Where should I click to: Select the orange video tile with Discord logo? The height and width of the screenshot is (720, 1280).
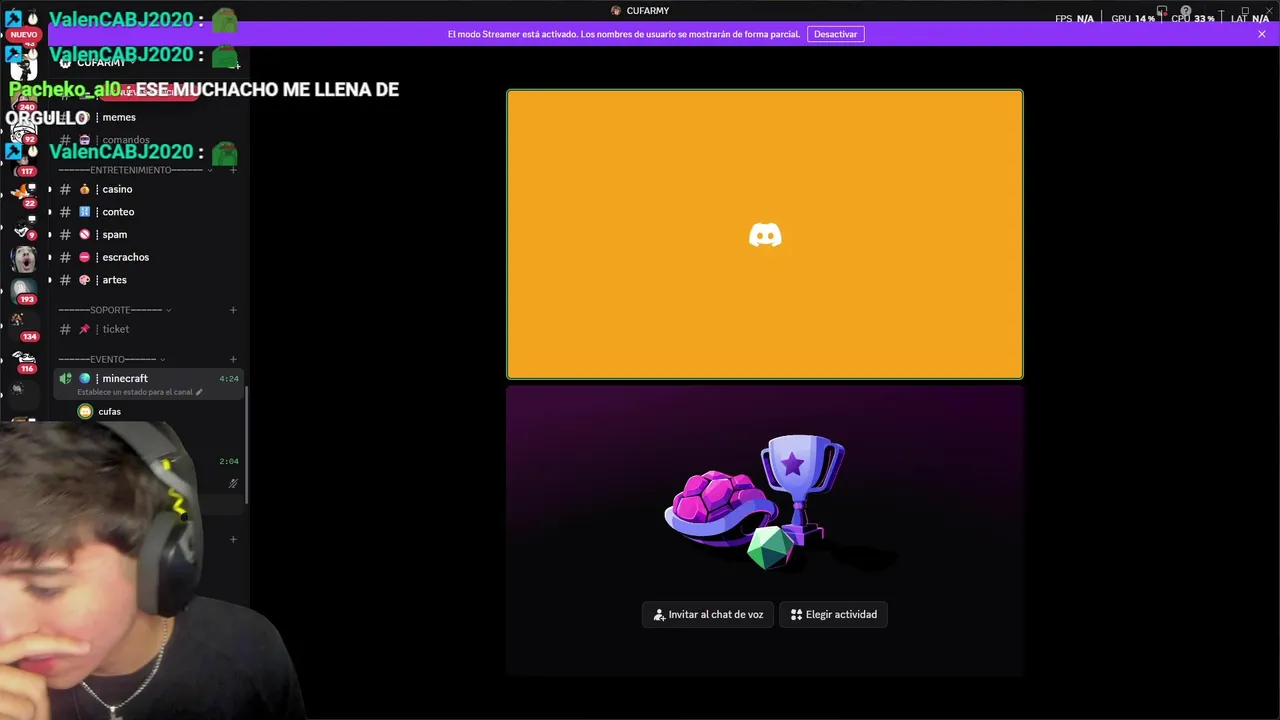pos(765,235)
